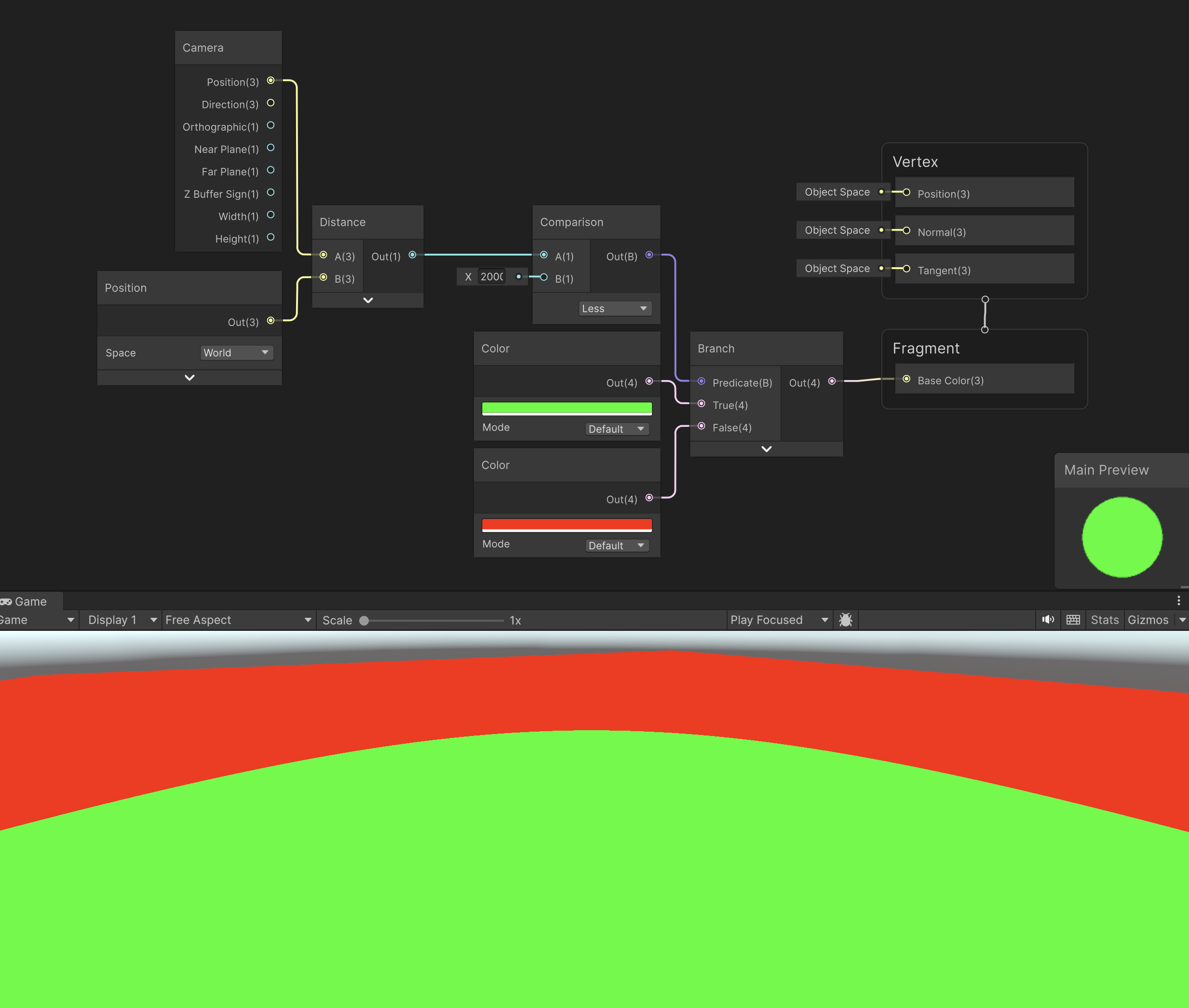
Task: Open the Less comparison dropdown
Action: click(614, 308)
